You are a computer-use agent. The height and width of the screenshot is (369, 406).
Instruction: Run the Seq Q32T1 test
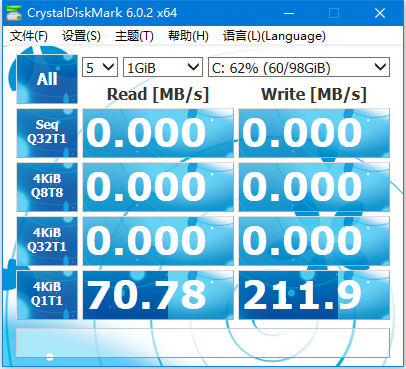tap(47, 133)
